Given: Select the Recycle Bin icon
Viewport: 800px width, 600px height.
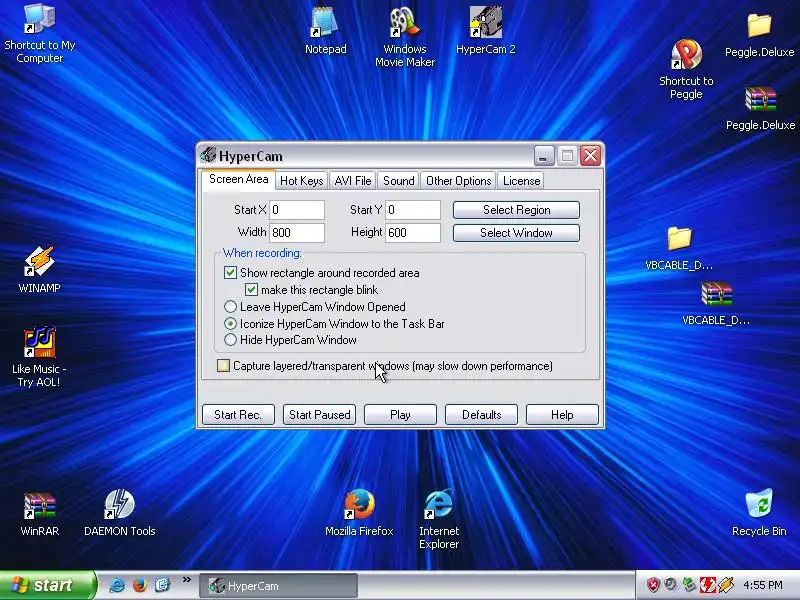Looking at the screenshot, I should (759, 512).
